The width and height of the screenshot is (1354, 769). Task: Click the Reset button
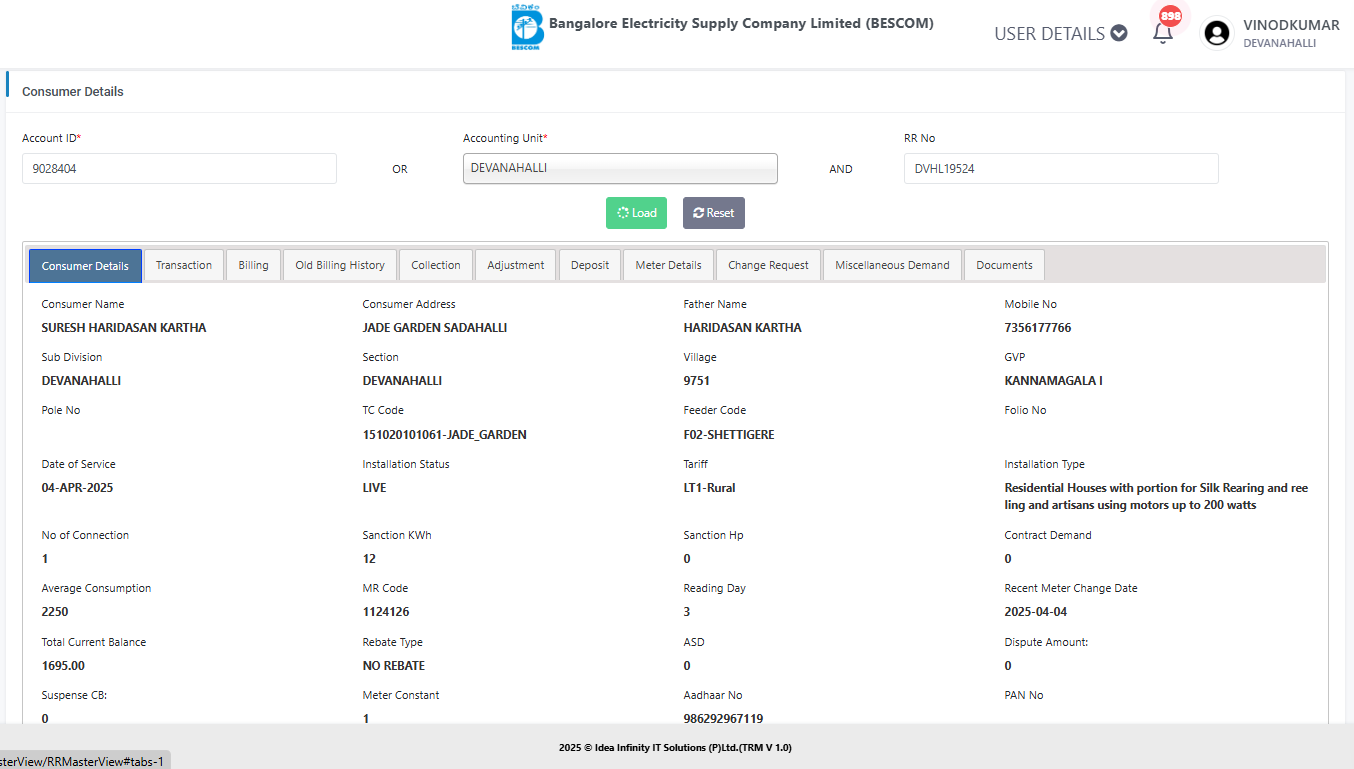click(714, 213)
